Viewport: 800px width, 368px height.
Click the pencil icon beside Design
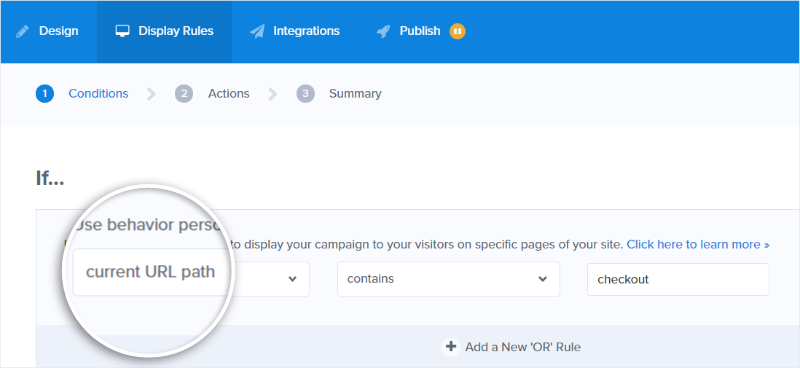[x=22, y=32]
